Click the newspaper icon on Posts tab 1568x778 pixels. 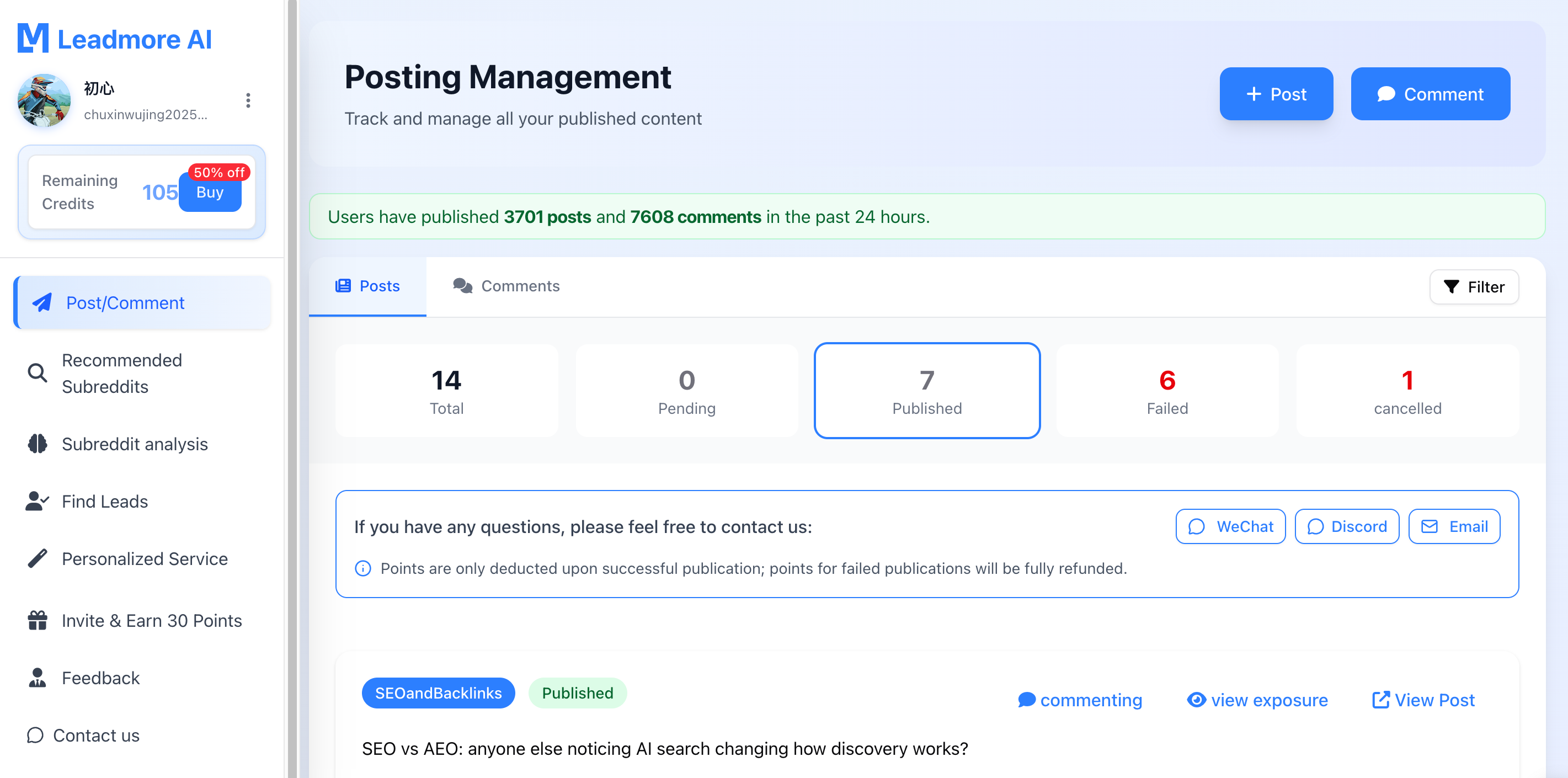coord(343,285)
